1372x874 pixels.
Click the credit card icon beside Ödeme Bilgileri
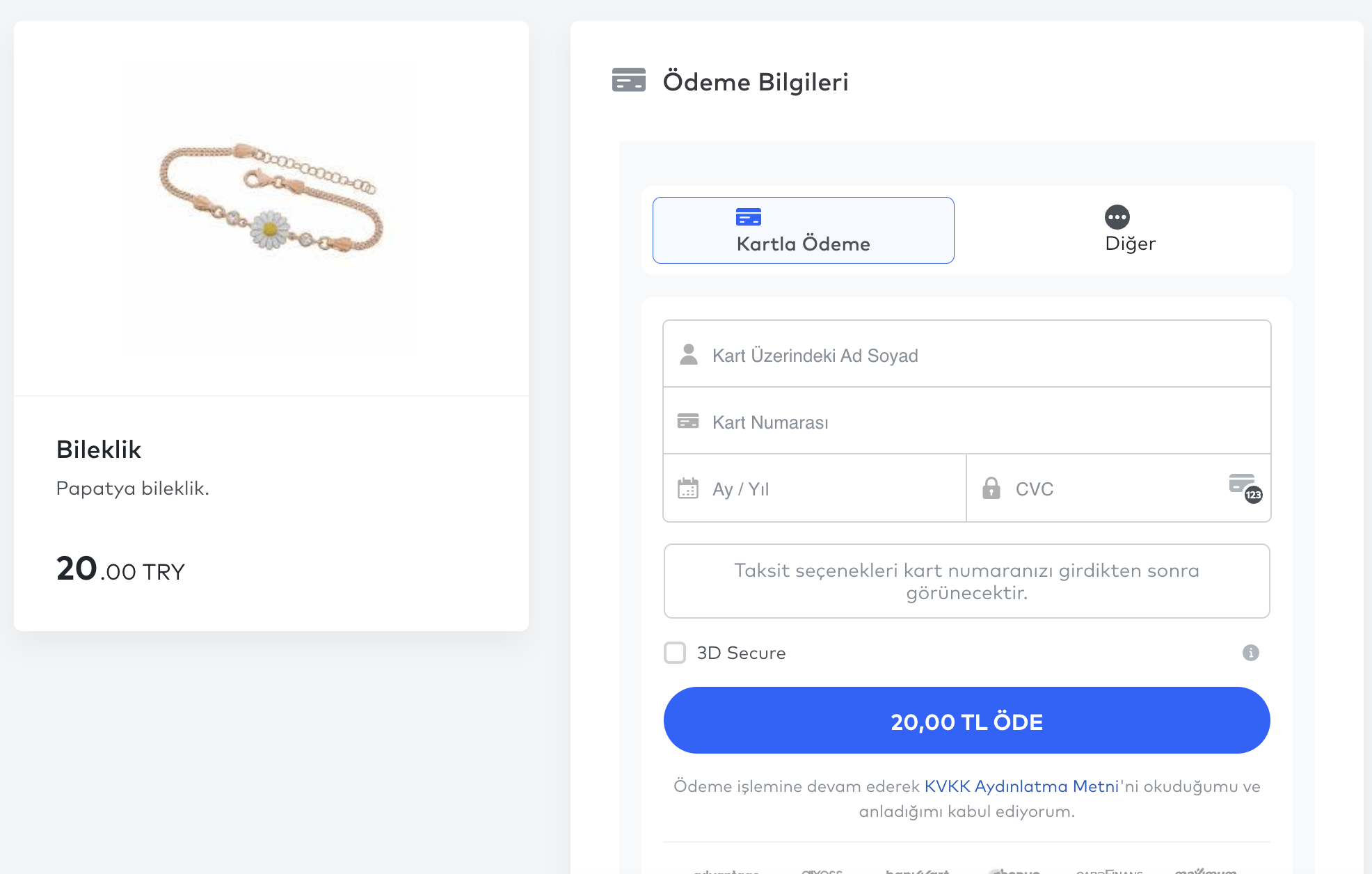628,80
